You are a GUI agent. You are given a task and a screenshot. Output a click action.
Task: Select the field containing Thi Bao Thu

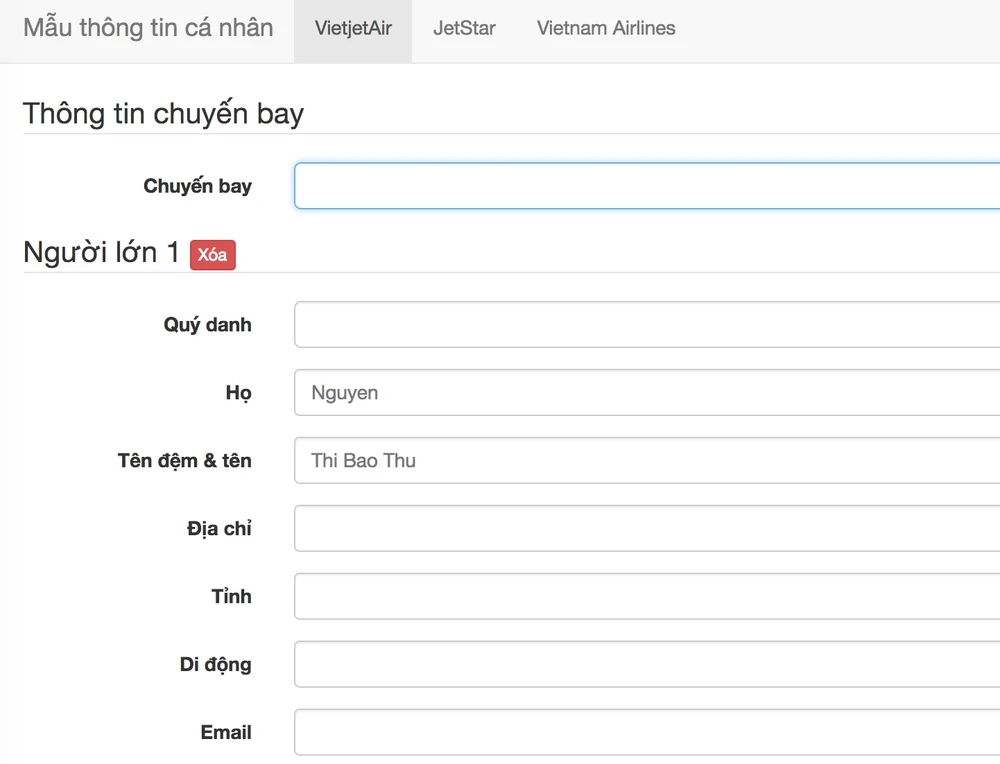pyautogui.click(x=646, y=461)
